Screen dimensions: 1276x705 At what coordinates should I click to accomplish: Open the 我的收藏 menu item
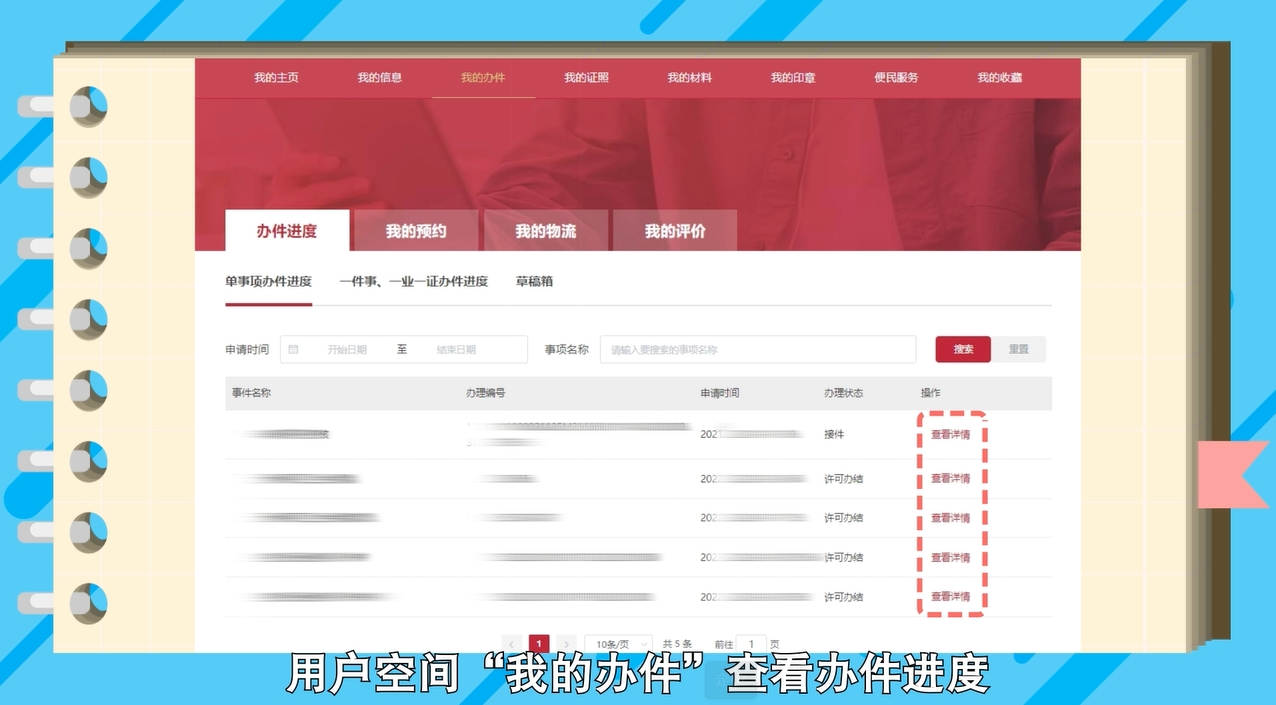tap(998, 77)
